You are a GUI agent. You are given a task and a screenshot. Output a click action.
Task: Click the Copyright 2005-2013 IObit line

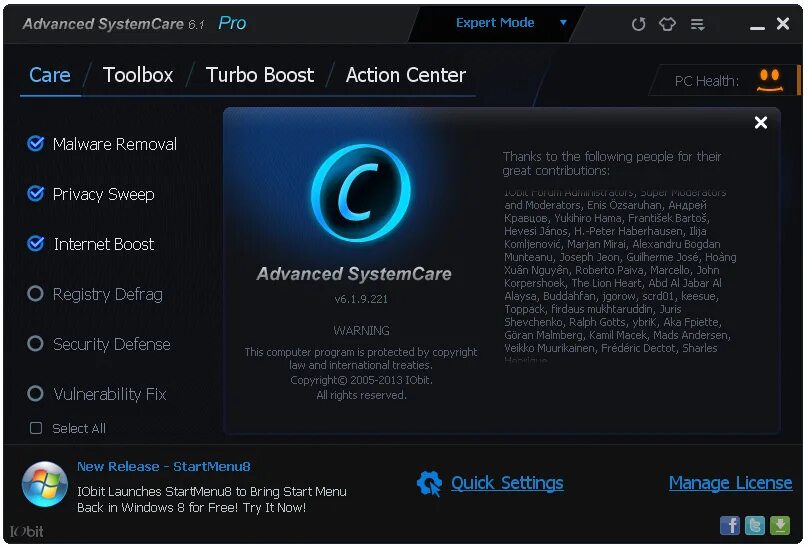(x=361, y=380)
